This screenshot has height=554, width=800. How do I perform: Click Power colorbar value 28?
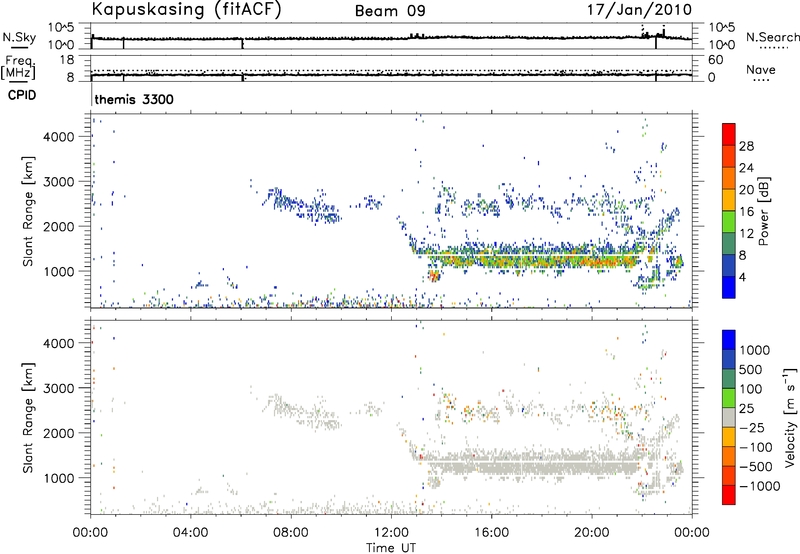click(746, 146)
